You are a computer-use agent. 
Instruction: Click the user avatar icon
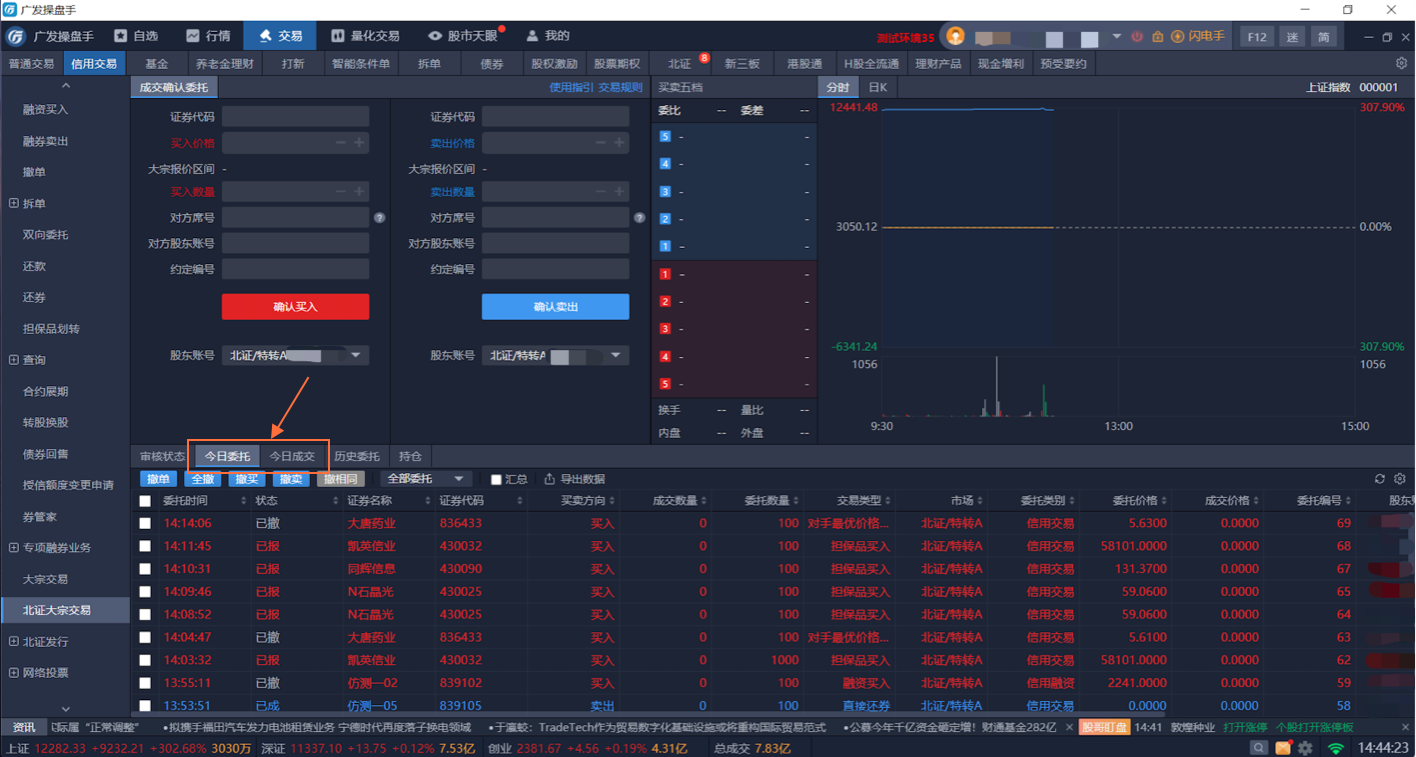click(955, 37)
